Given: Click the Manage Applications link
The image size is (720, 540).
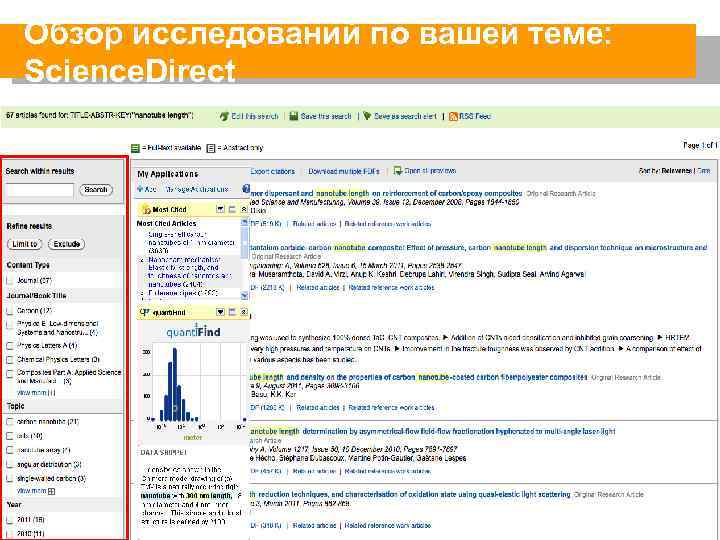Looking at the screenshot, I should [197, 189].
